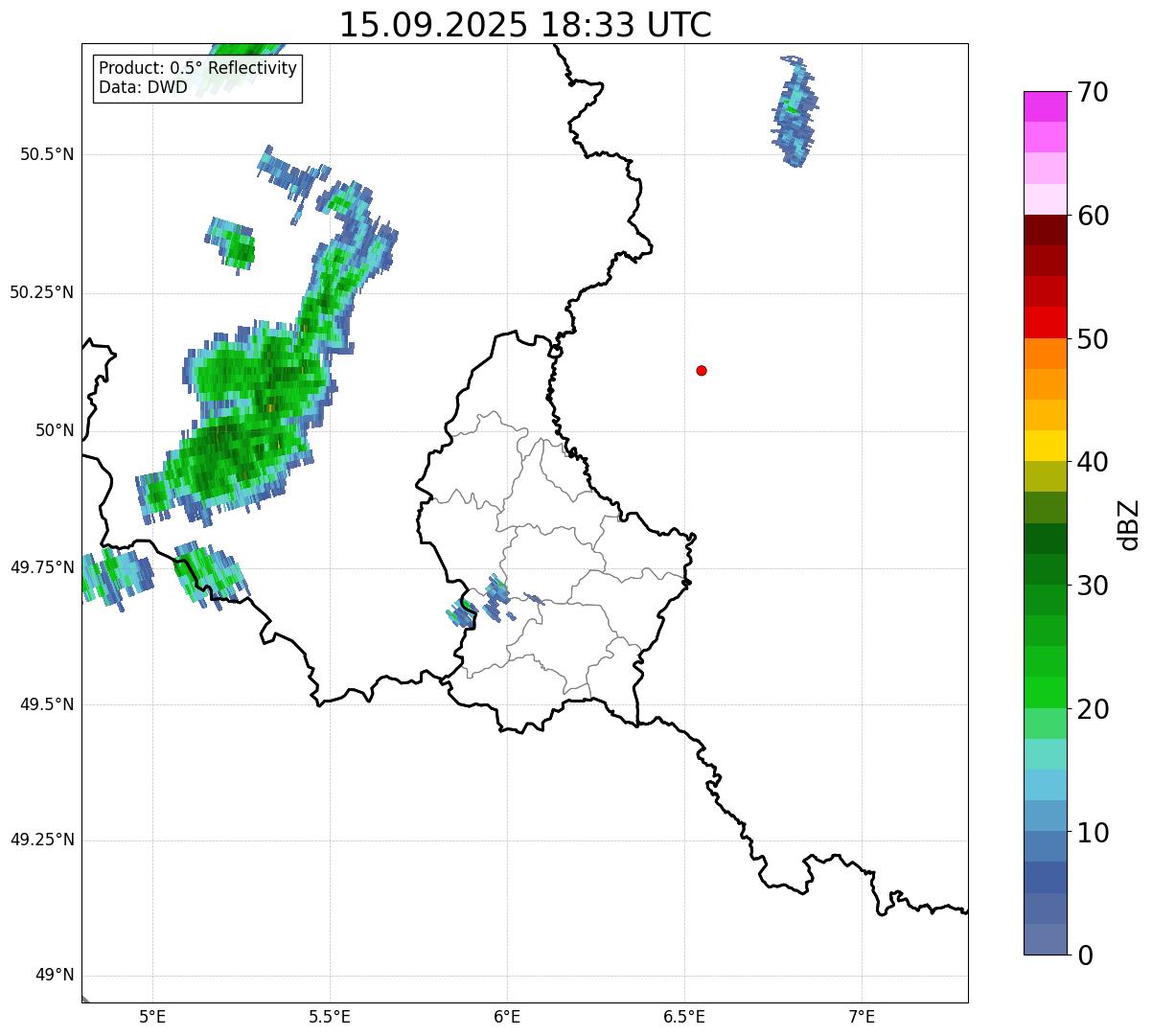
Task: Click the latitude label 50.5°N
Action: (x=47, y=154)
